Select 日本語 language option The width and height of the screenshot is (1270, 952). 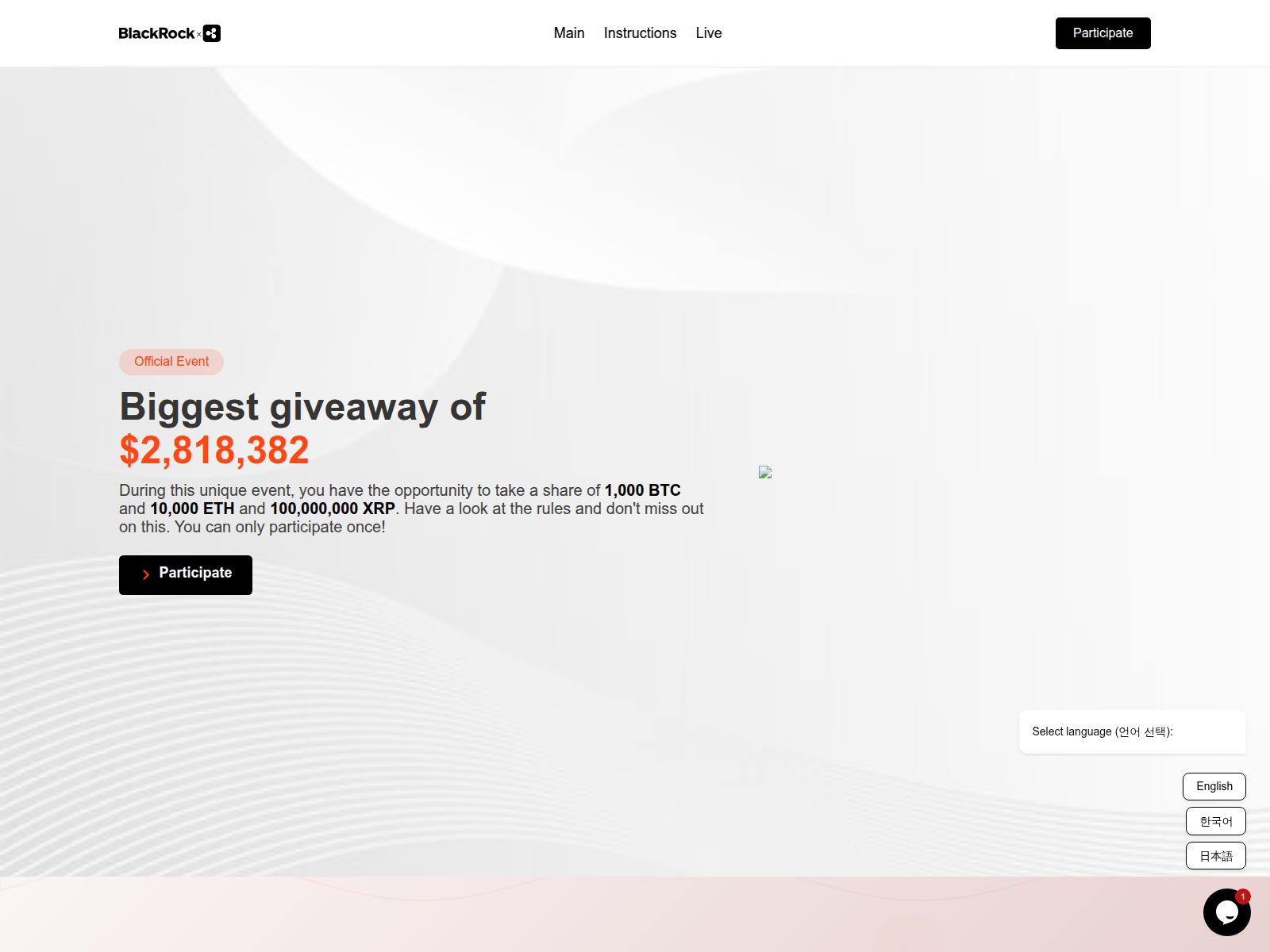coord(1216,856)
